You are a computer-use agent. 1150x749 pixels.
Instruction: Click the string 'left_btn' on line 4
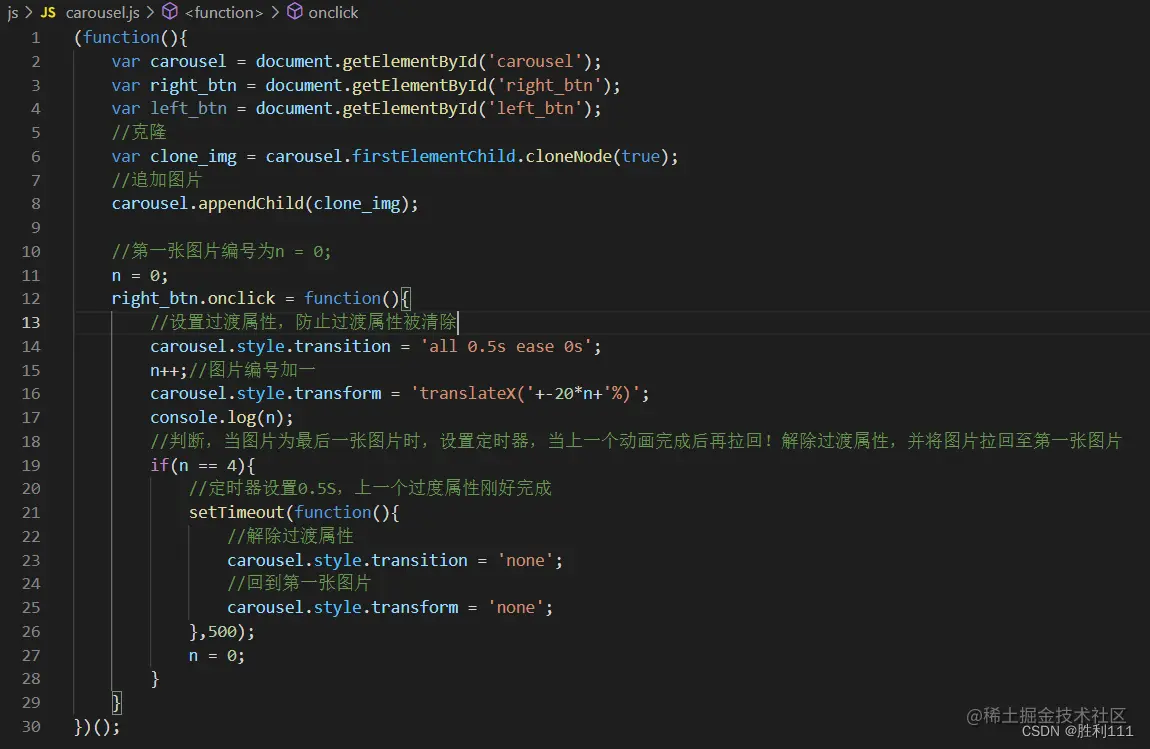(x=535, y=109)
